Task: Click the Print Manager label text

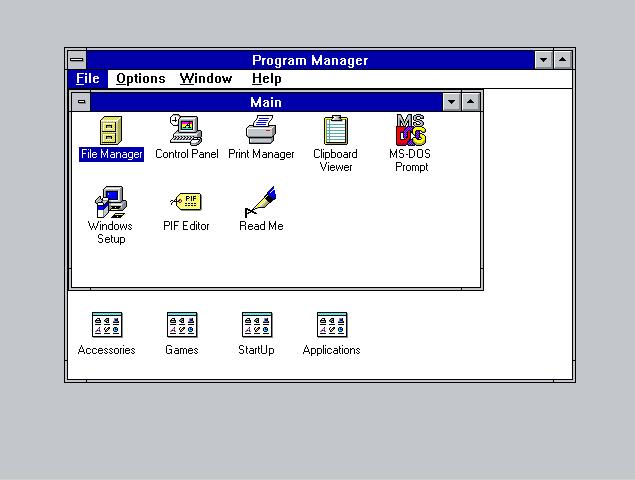Action: tap(261, 154)
